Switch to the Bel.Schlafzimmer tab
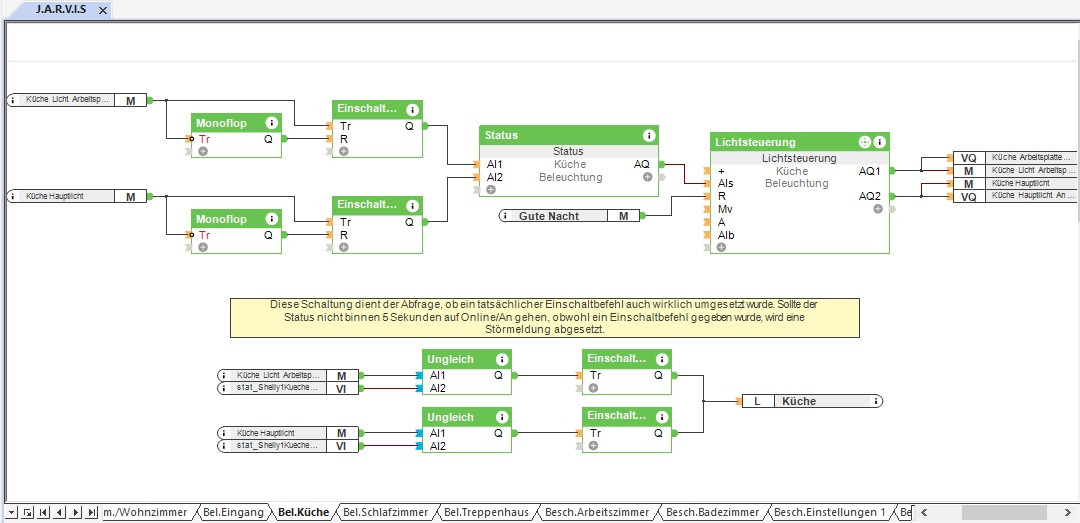This screenshot has height=523, width=1080. [386, 512]
